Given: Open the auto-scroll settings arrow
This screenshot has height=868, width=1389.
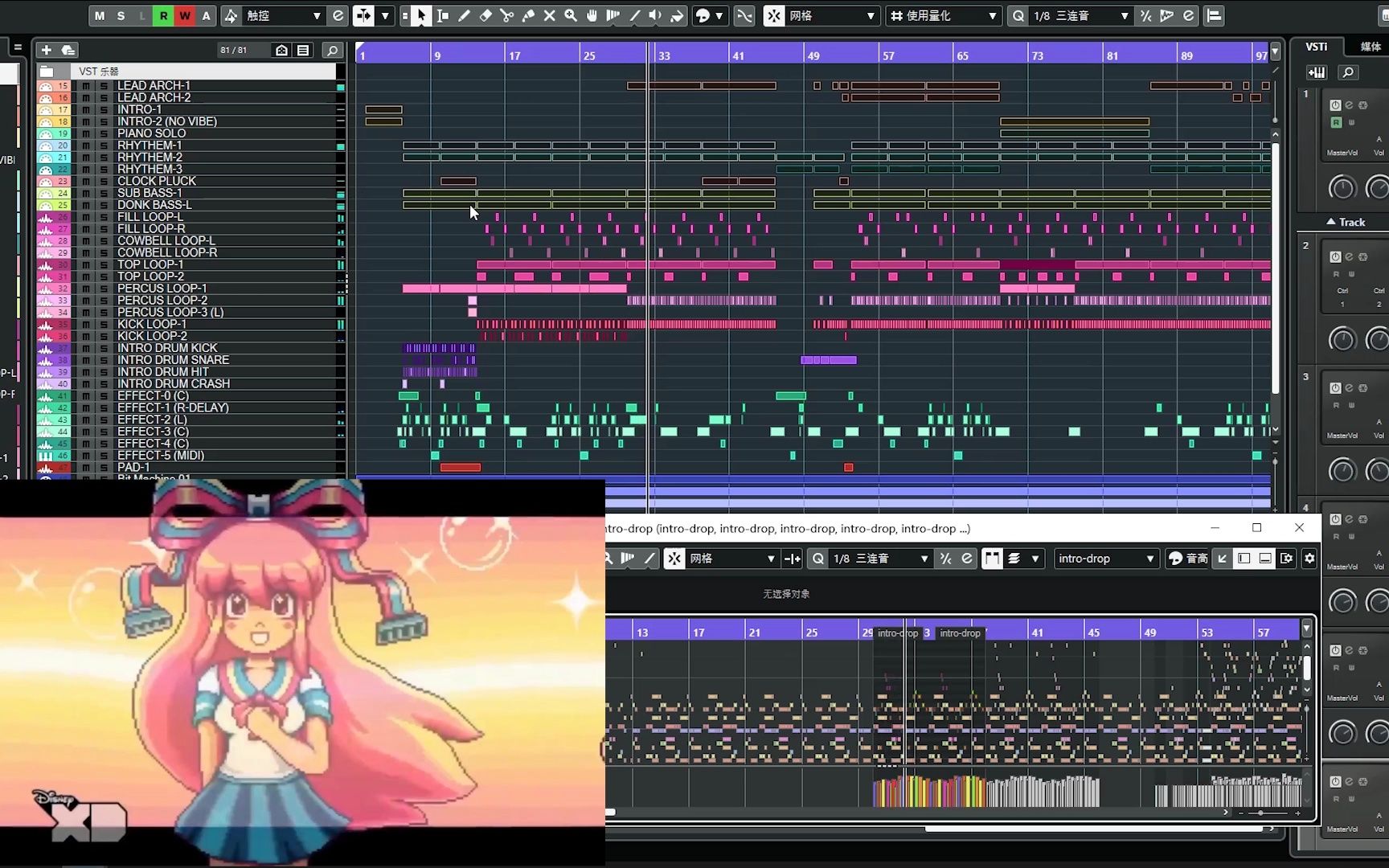Looking at the screenshot, I should pyautogui.click(x=385, y=15).
